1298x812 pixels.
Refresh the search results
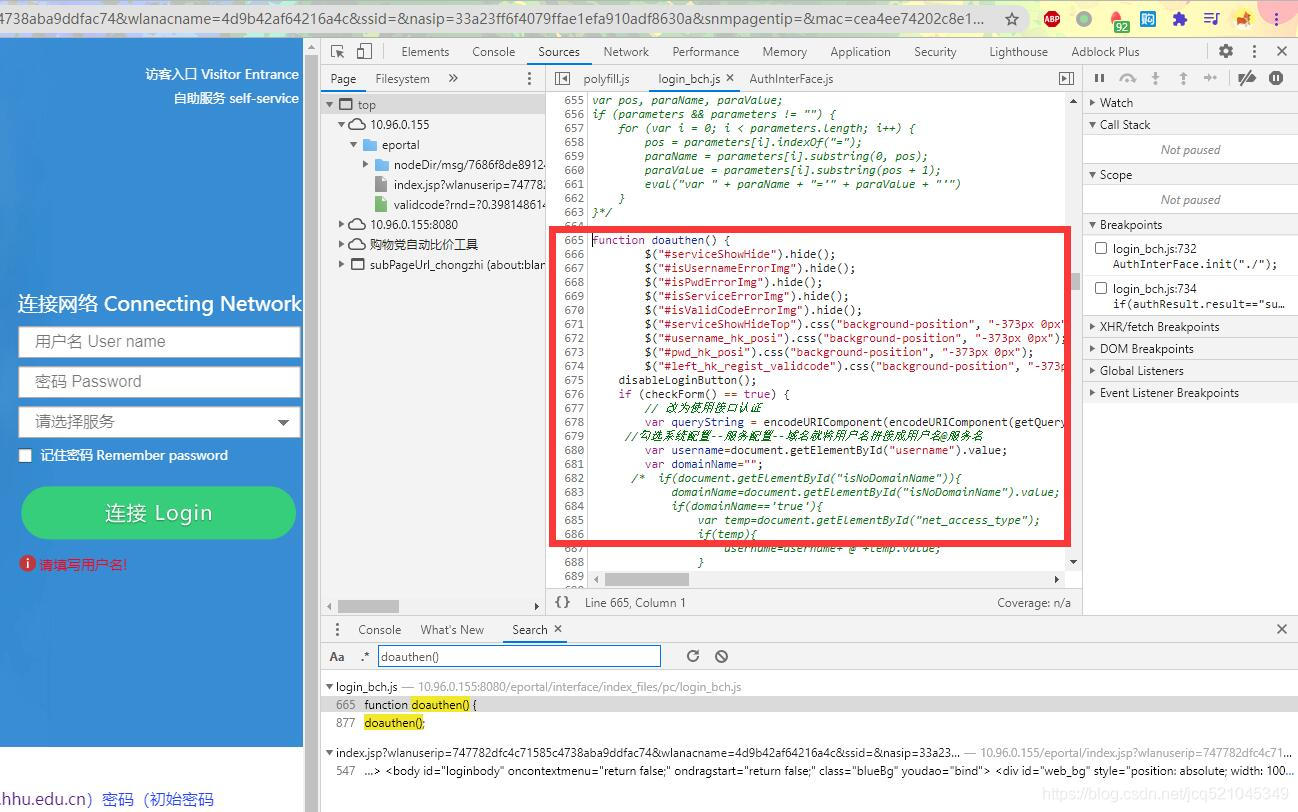coord(692,656)
